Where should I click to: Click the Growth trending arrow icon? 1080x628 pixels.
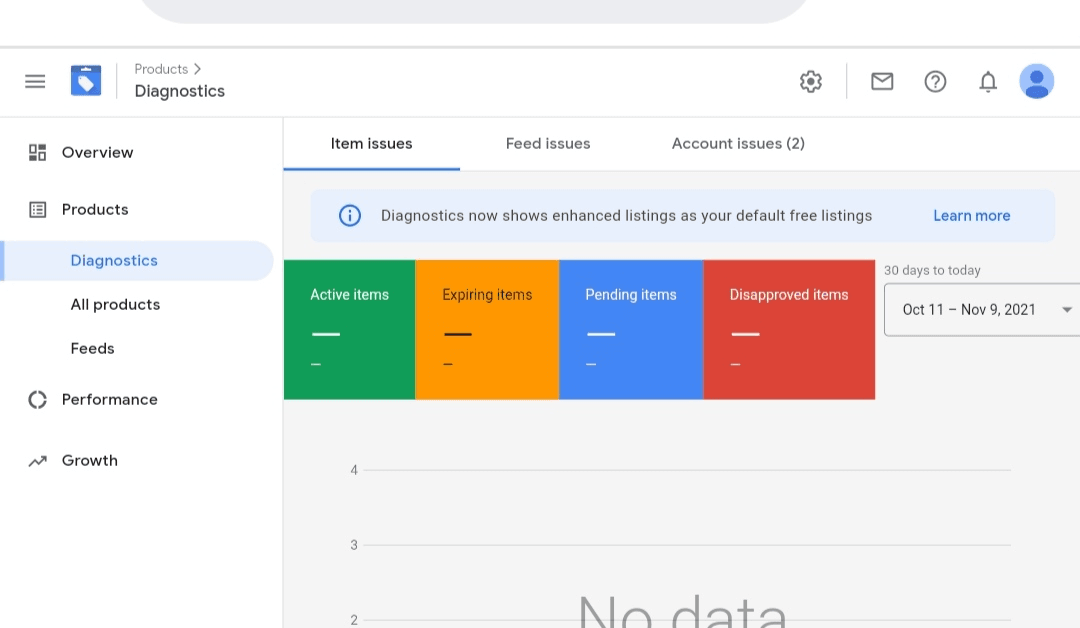point(37,460)
